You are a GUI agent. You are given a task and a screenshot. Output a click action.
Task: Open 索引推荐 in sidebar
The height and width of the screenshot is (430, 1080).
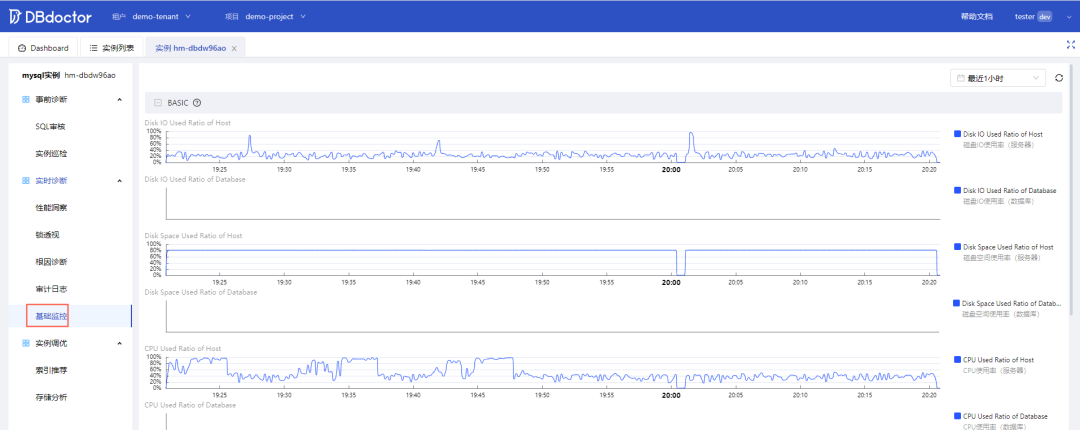pyautogui.click(x=51, y=370)
